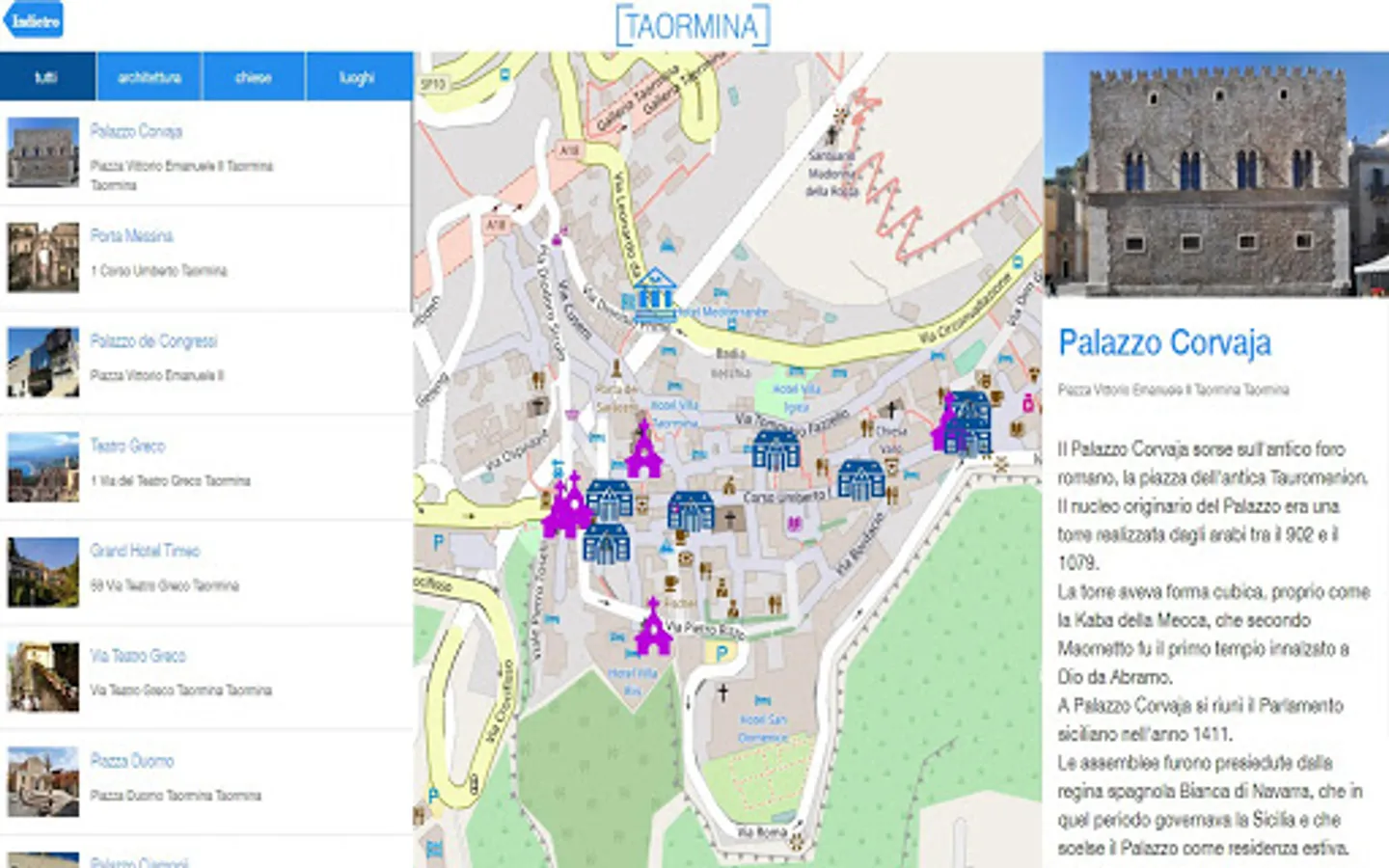Select Grand Hotel Timeo in list
This screenshot has width=1389, height=868.
[x=205, y=574]
